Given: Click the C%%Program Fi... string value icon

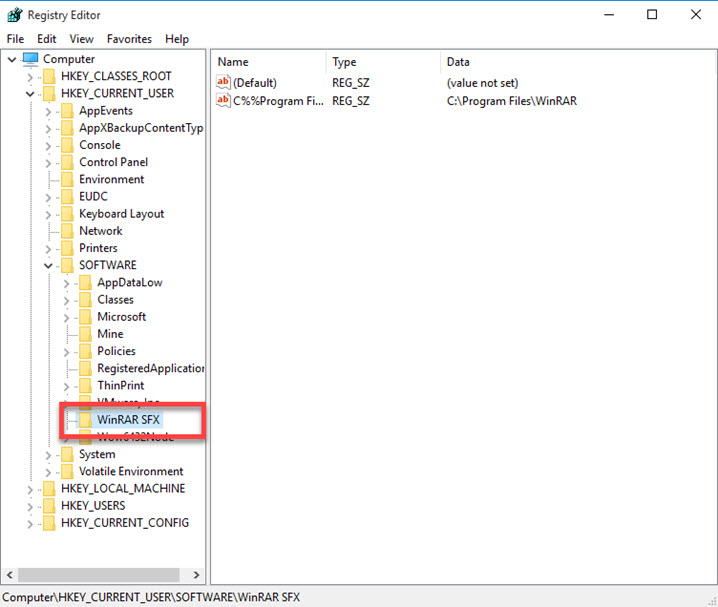Looking at the screenshot, I should tap(223, 100).
